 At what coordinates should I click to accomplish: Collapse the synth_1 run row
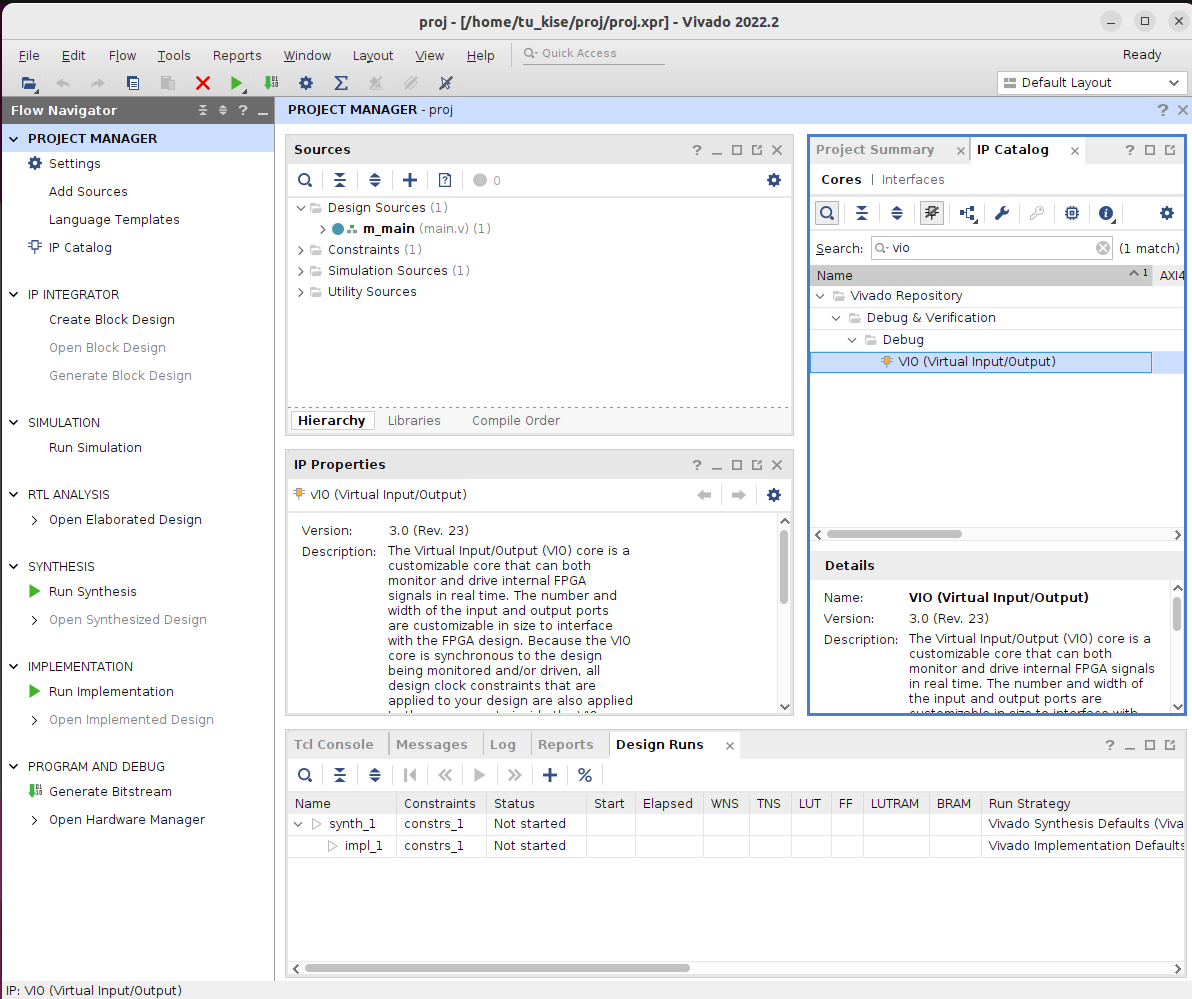298,824
